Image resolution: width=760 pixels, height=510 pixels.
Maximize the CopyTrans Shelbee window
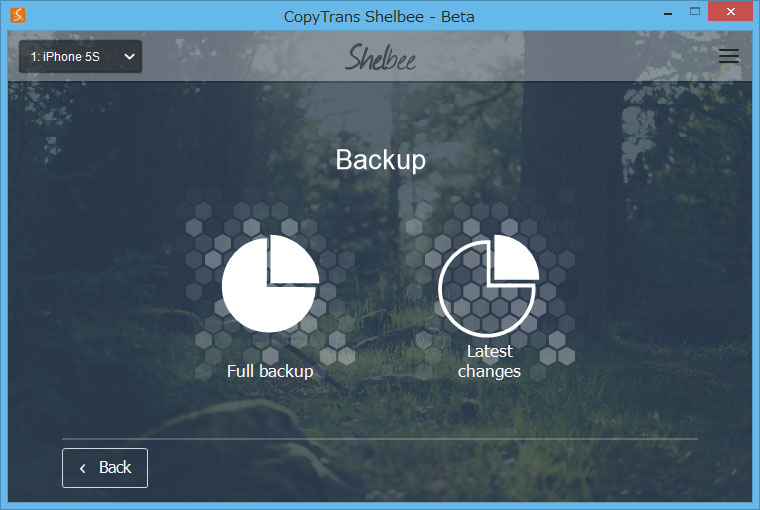coord(695,12)
